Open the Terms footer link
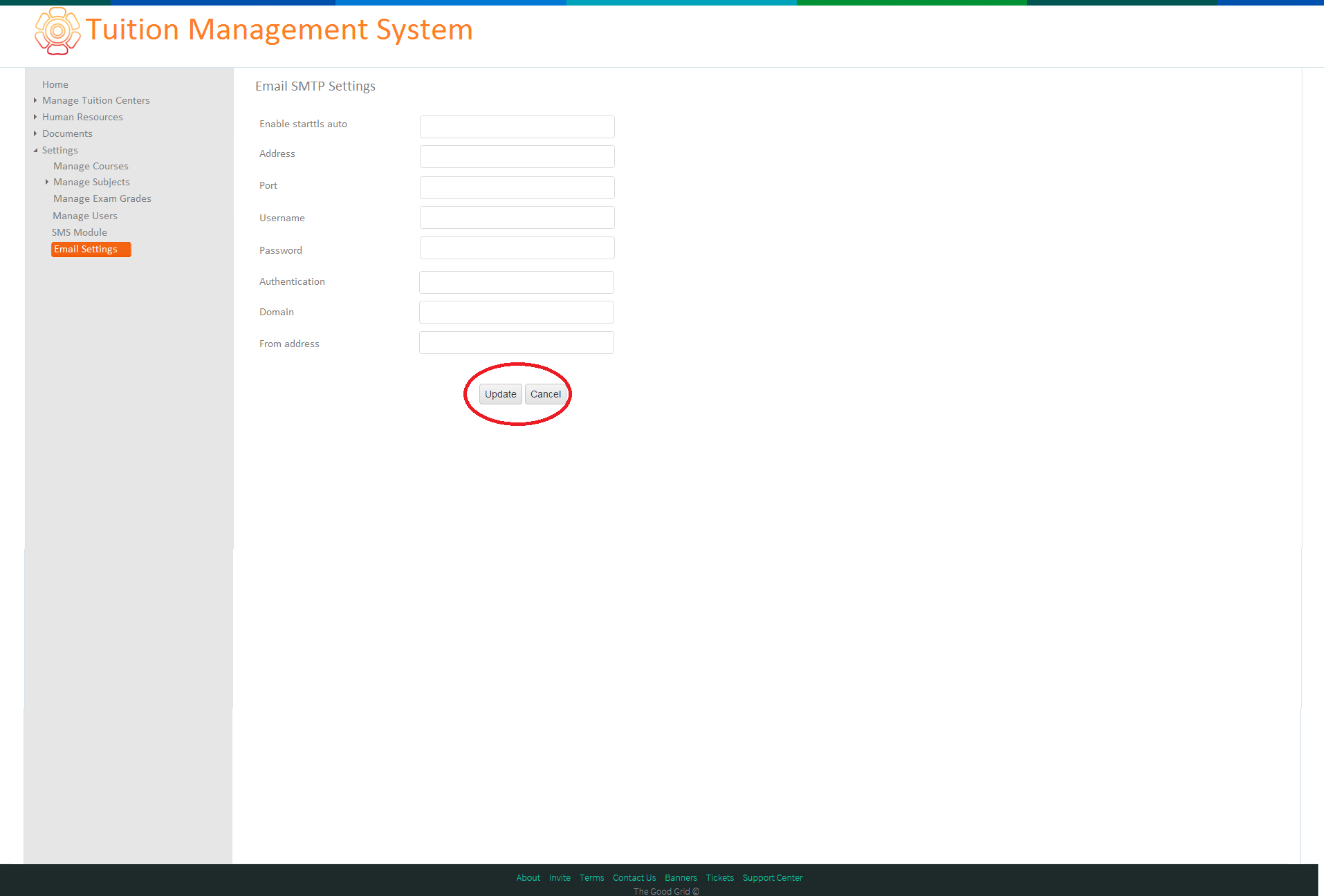Screen dimensions: 1328x896 click(x=591, y=878)
